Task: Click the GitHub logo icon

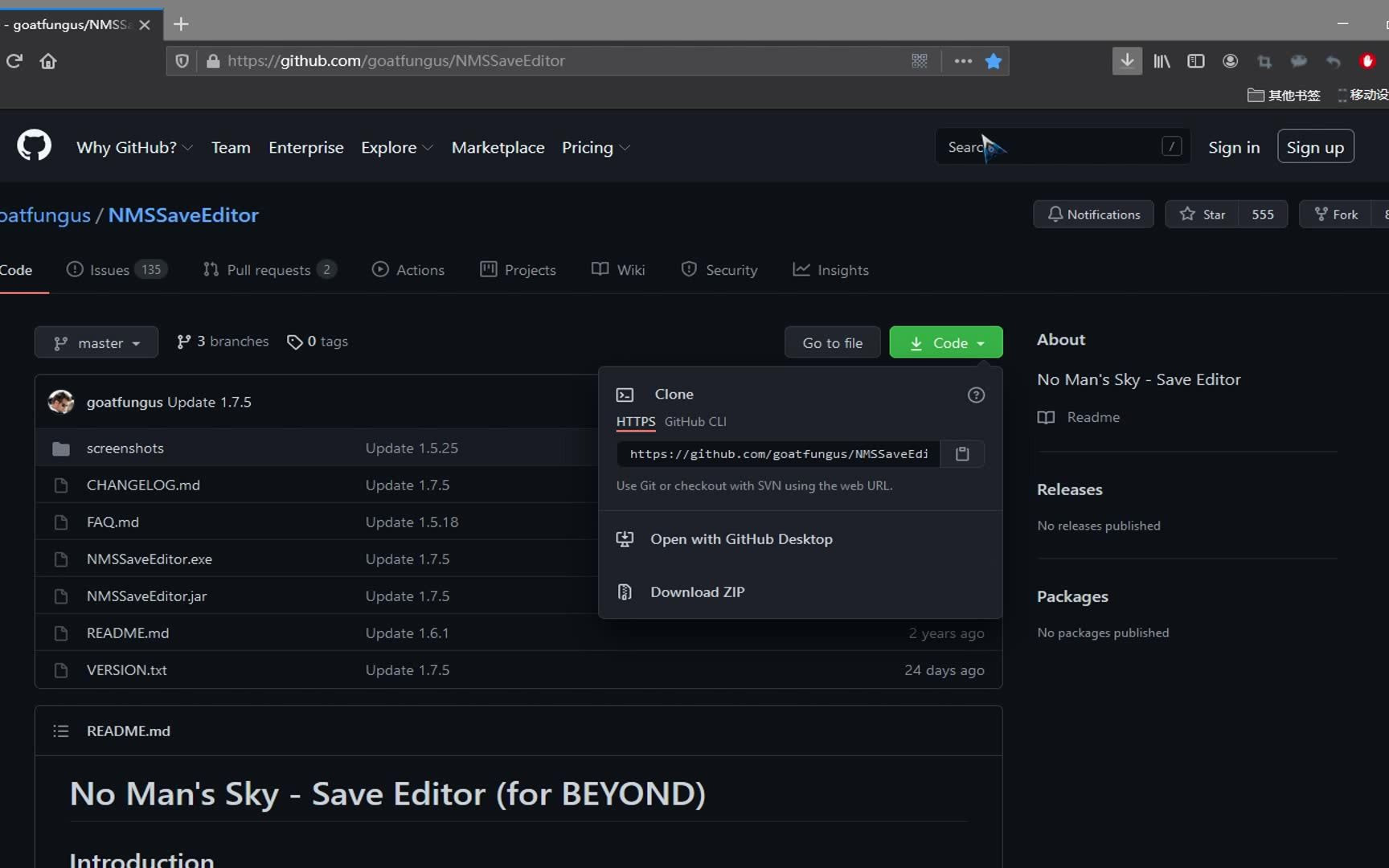Action: 34,146
